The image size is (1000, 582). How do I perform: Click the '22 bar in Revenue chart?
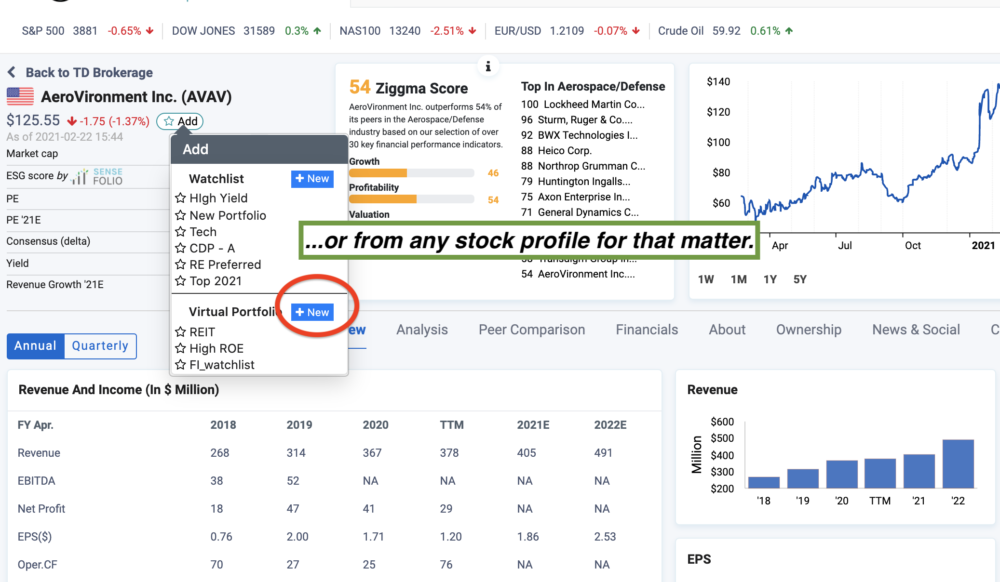[958, 464]
